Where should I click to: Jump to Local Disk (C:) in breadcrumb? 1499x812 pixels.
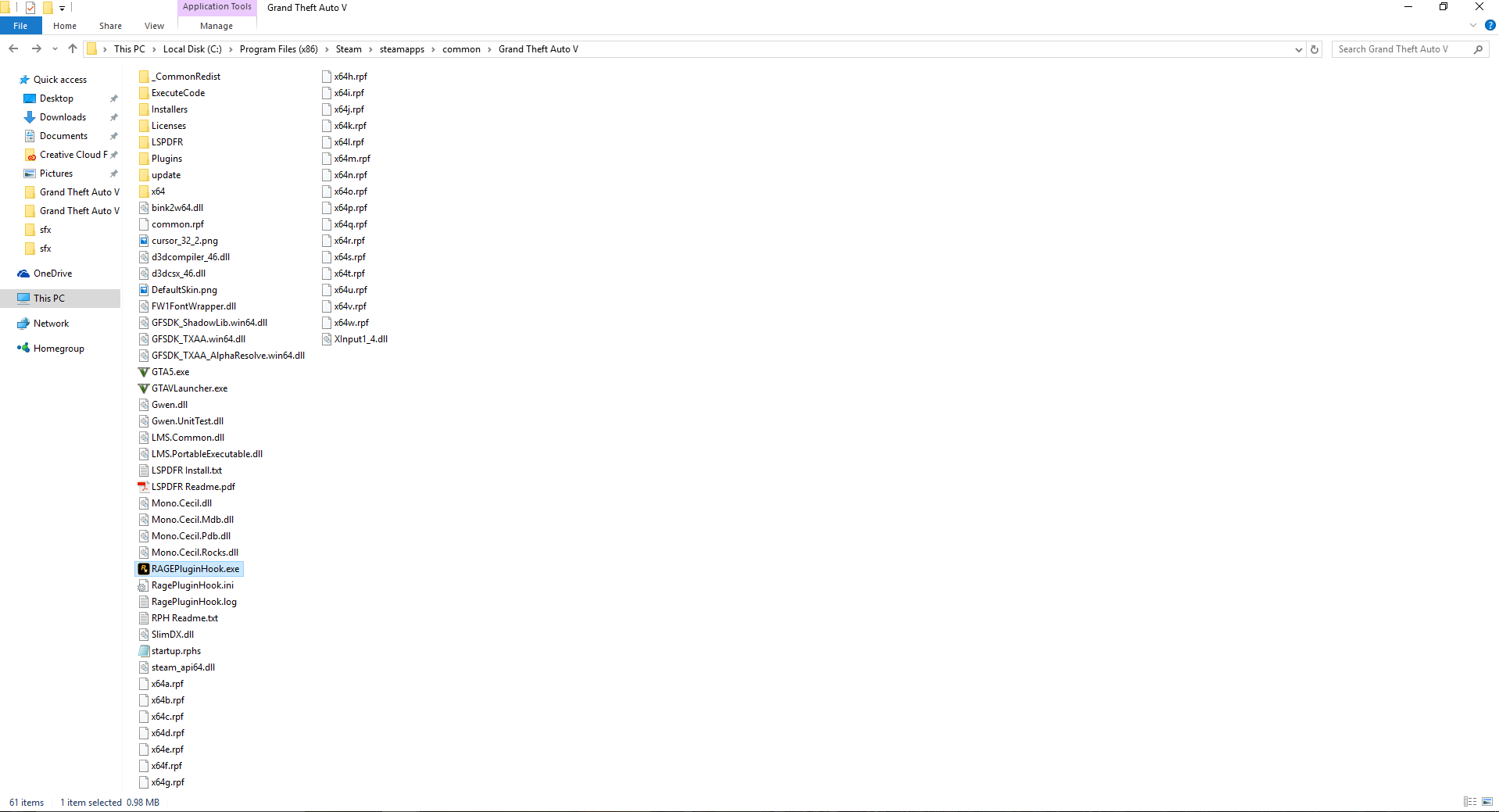click(x=192, y=49)
